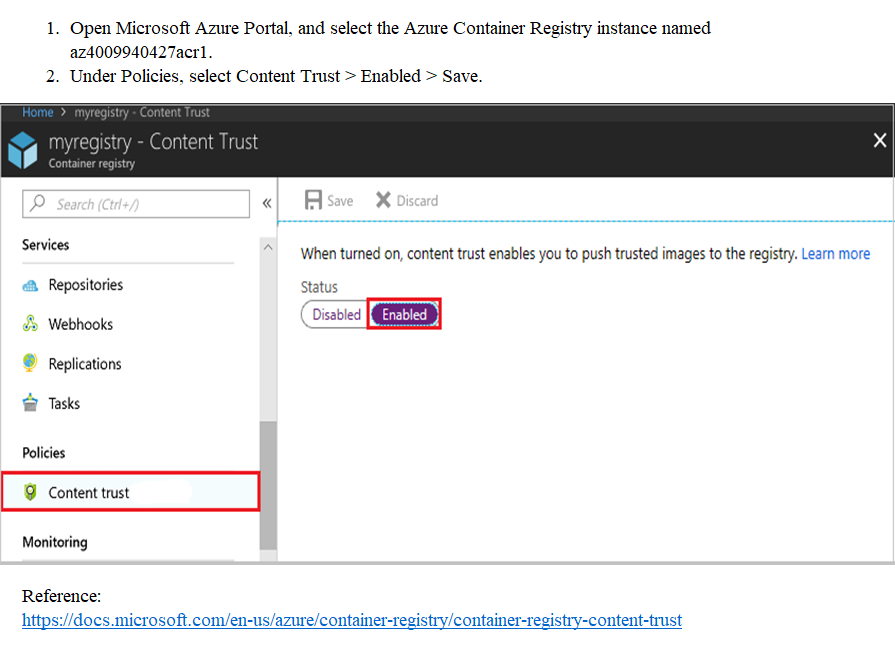The image size is (895, 655).
Task: Click the sidebar scrollbar thumb
Action: click(x=268, y=485)
